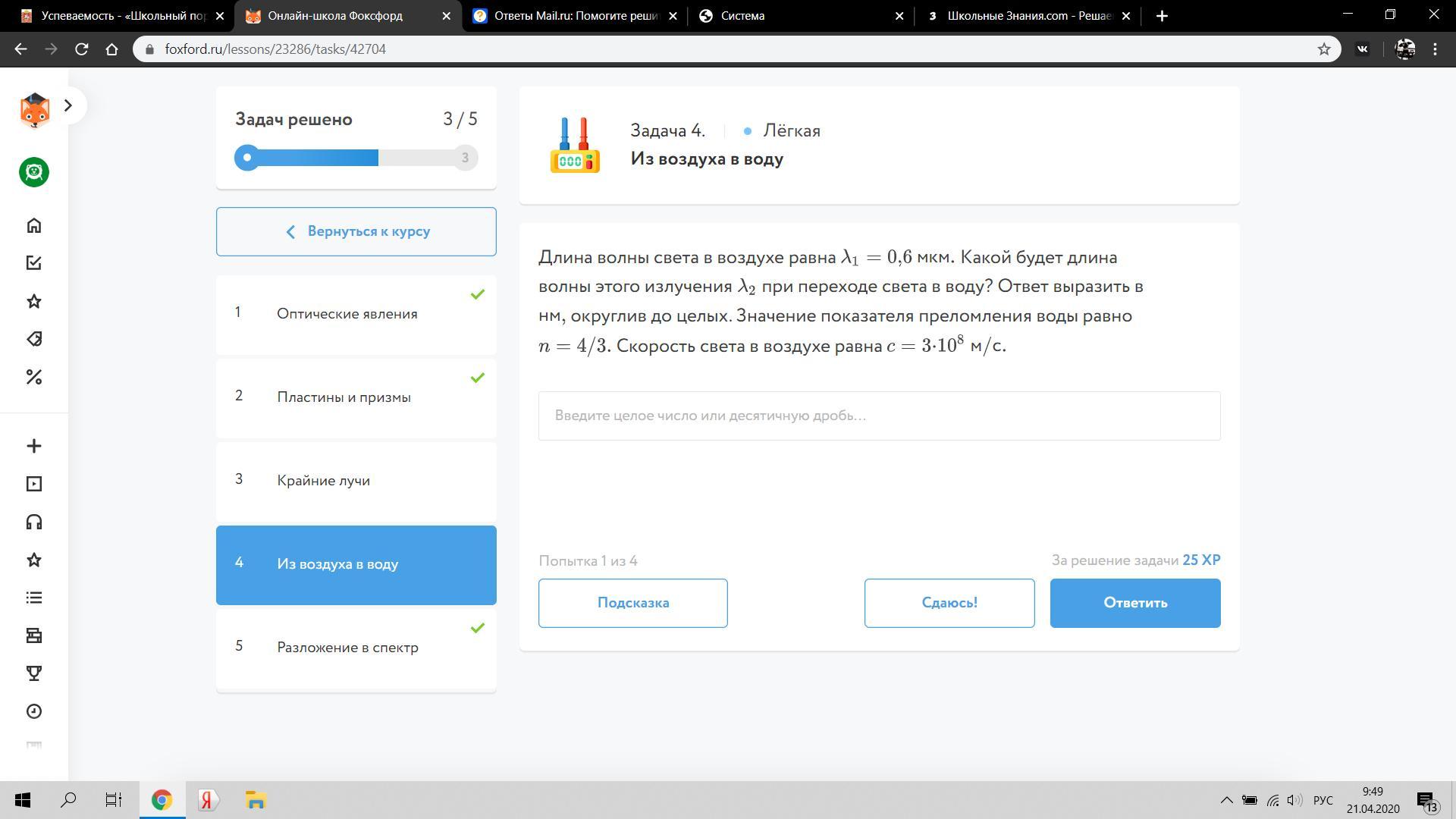Switch to Школьные Знания.com tab
The width and height of the screenshot is (1456, 819).
1028,16
